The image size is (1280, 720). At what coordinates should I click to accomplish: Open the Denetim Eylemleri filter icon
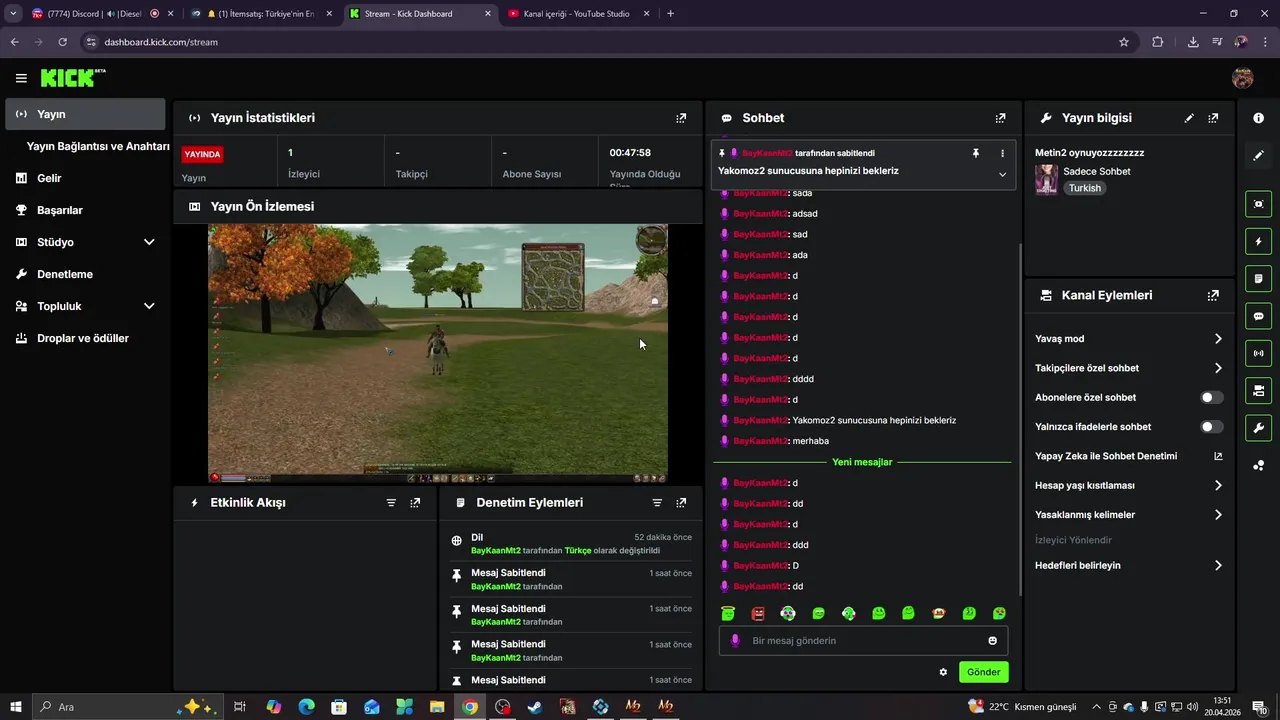click(657, 503)
